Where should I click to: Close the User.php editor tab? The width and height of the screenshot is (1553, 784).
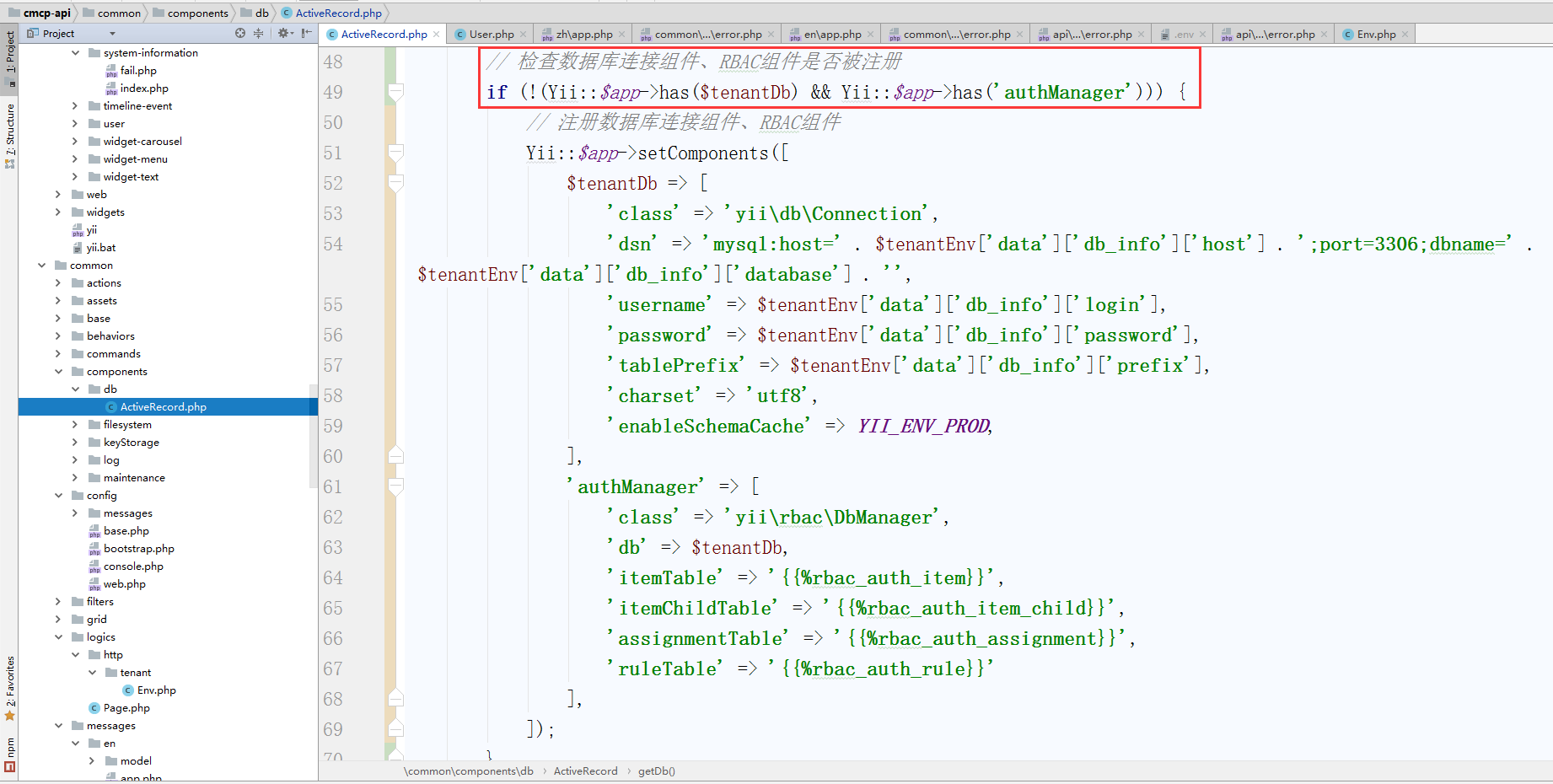[524, 35]
